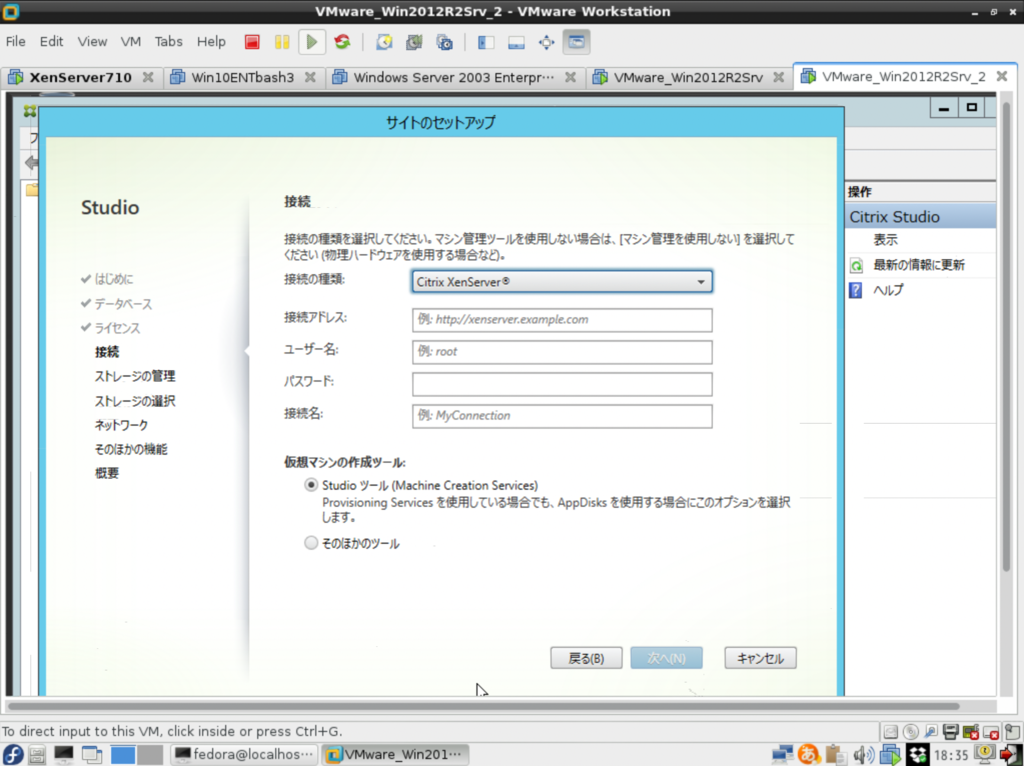Click the 接続名 input field
Image resolution: width=1024 pixels, height=766 pixels.
pos(562,416)
